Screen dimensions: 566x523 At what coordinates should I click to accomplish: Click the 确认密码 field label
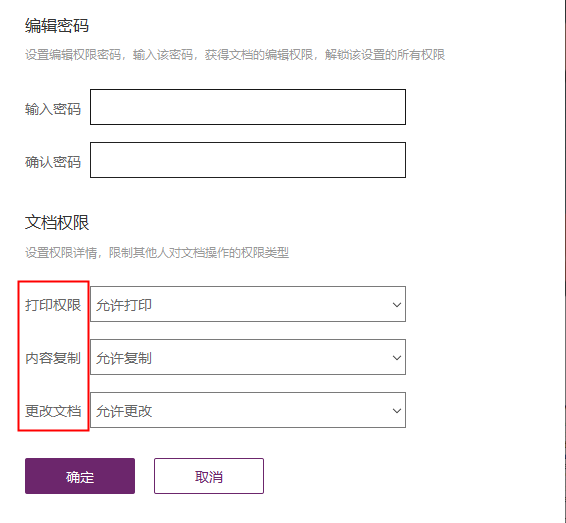coord(53,162)
